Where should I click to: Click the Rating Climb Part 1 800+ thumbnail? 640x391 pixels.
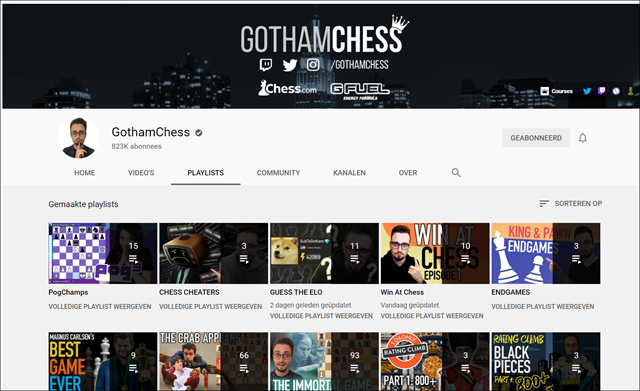click(435, 361)
